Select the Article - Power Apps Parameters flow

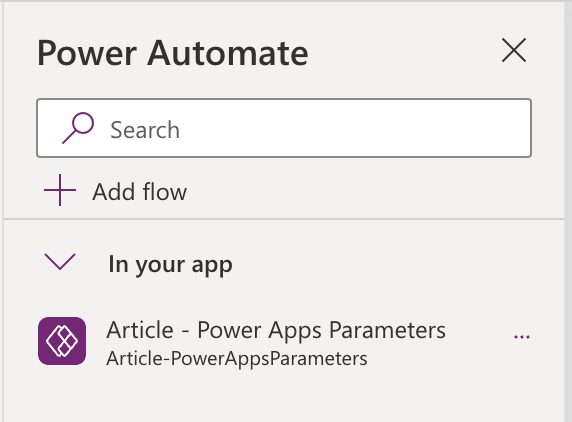[x=276, y=330]
